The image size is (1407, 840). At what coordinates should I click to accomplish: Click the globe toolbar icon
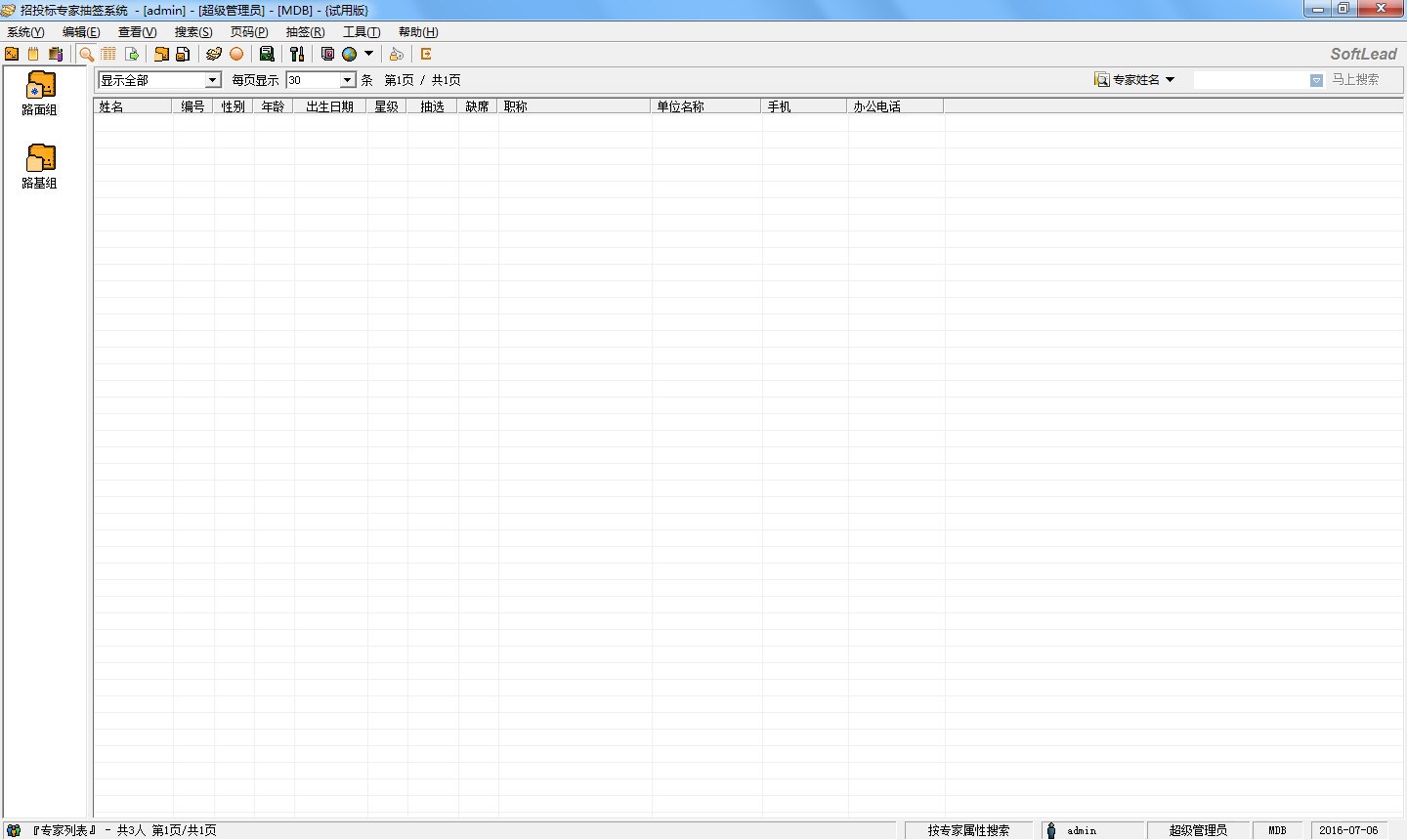click(x=349, y=55)
